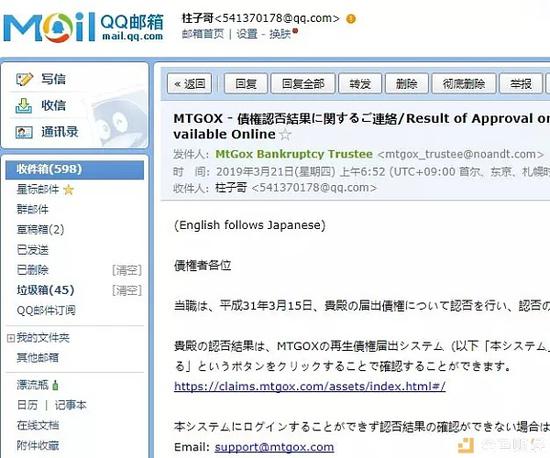This screenshot has height=458, width=550.
Task: Click the contacts (通讯录) card icon
Action: pyautogui.click(x=24, y=132)
